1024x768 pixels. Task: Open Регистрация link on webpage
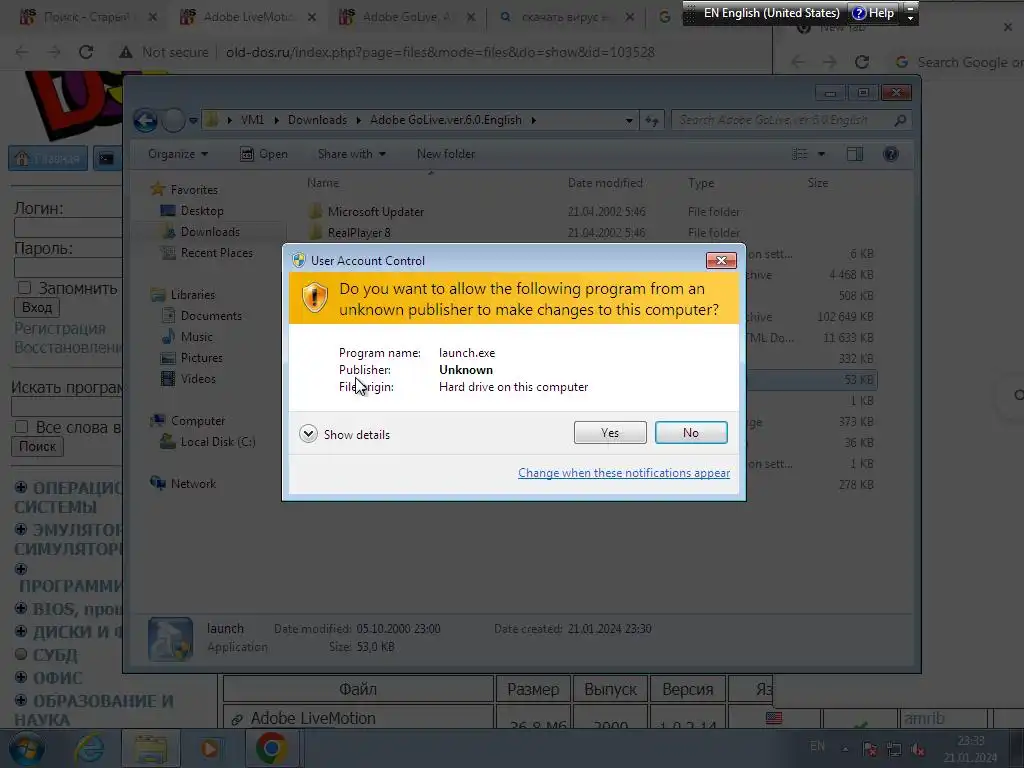pyautogui.click(x=59, y=328)
